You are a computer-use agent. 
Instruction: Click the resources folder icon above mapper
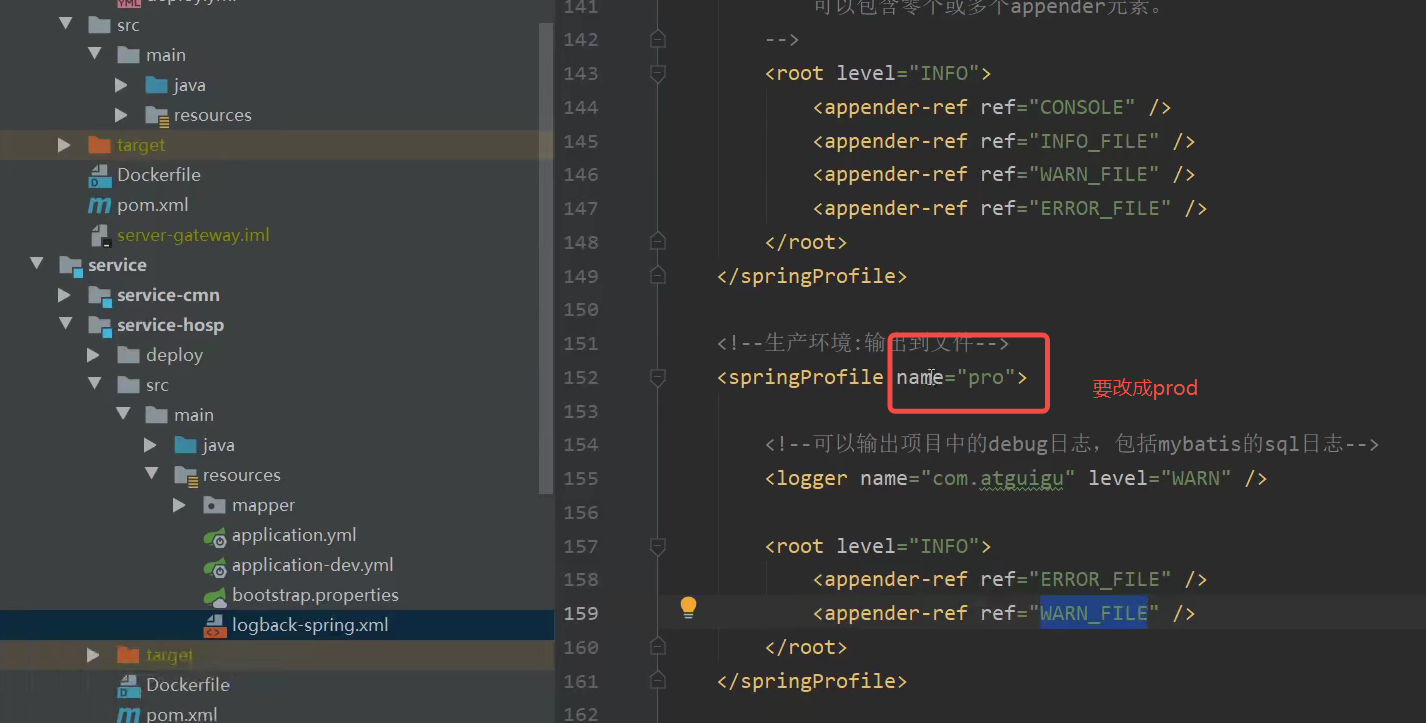185,476
